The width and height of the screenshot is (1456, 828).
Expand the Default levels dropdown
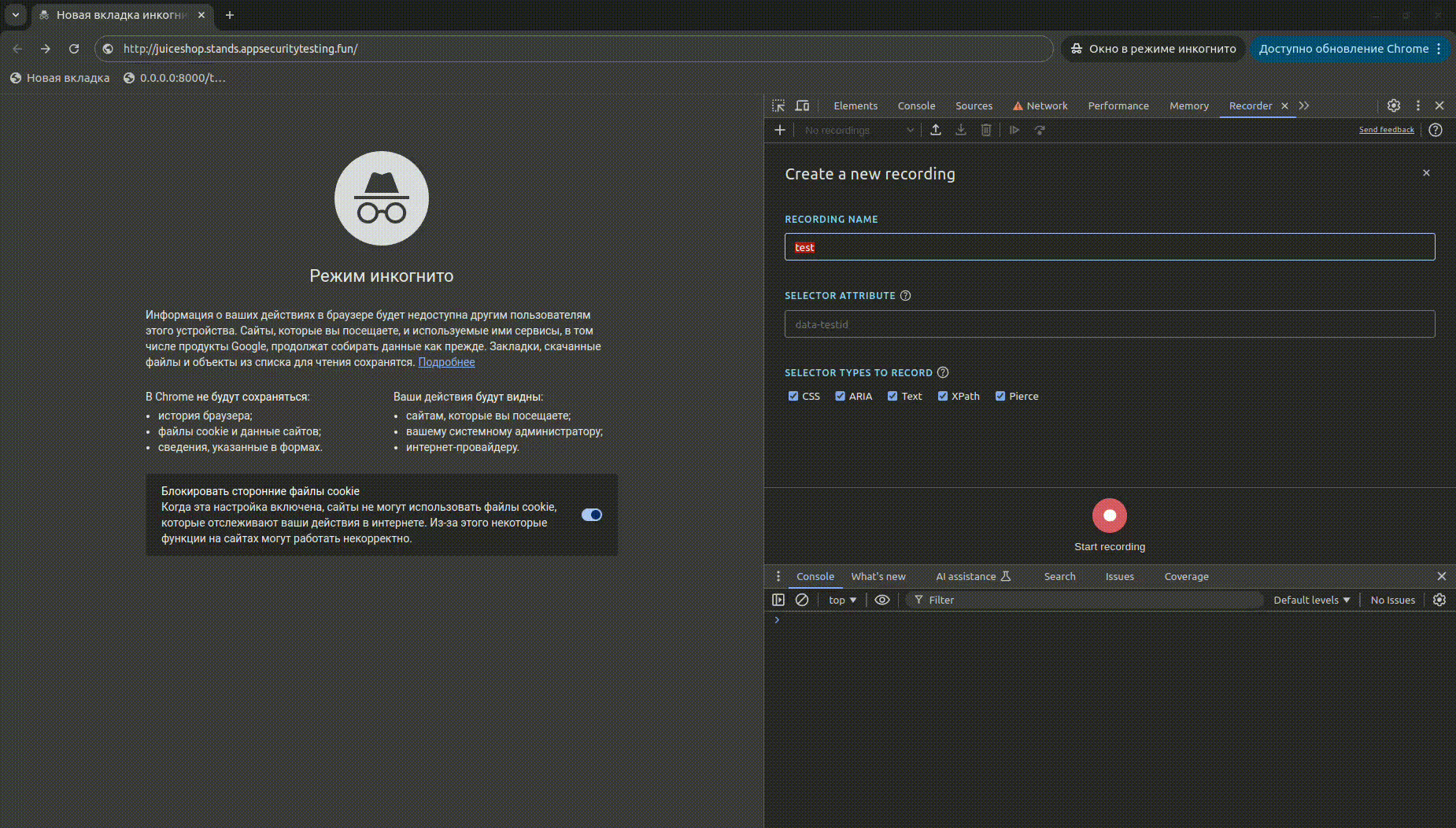[1311, 600]
